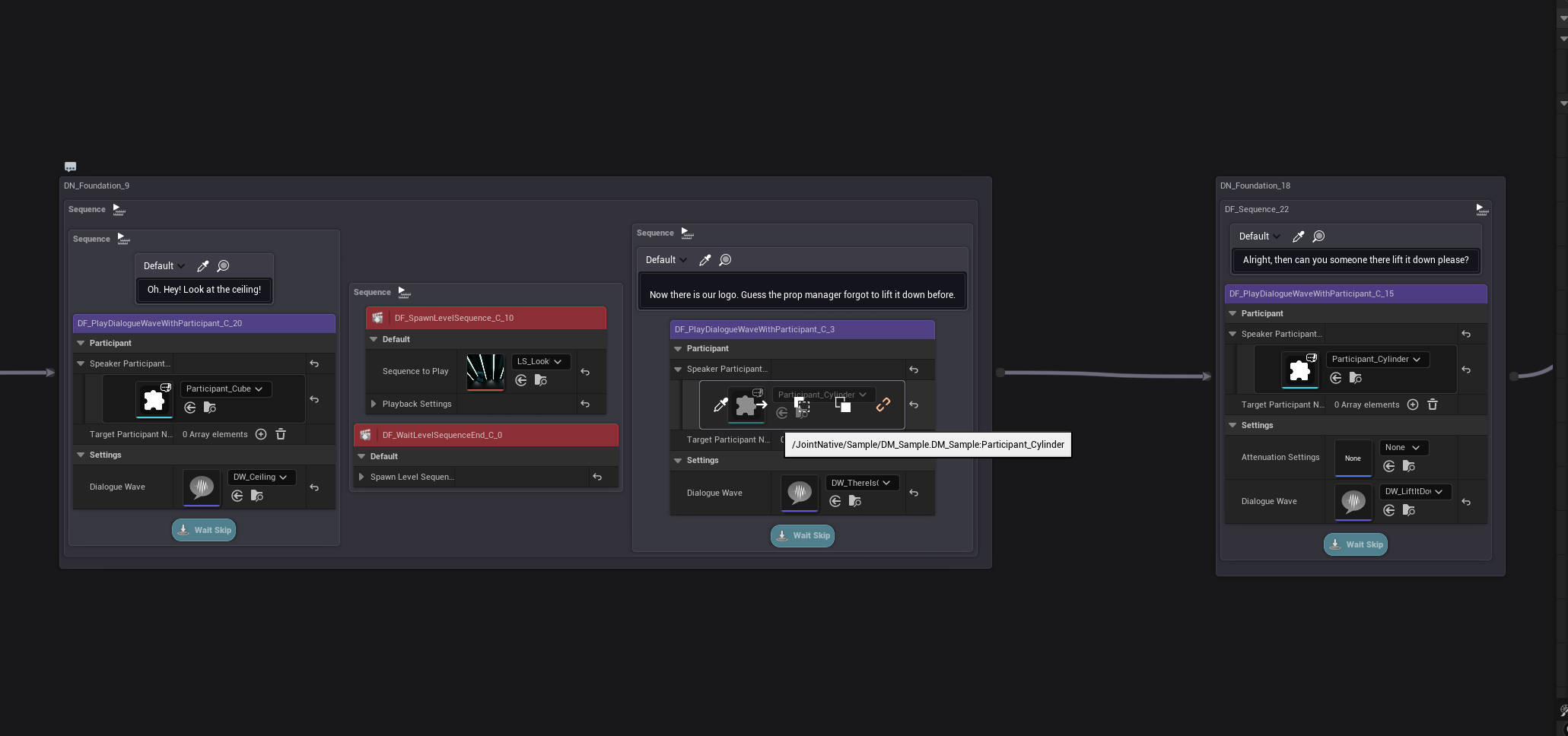Browse to the DW_LiftItDown asset
The height and width of the screenshot is (736, 1568).
1409,510
